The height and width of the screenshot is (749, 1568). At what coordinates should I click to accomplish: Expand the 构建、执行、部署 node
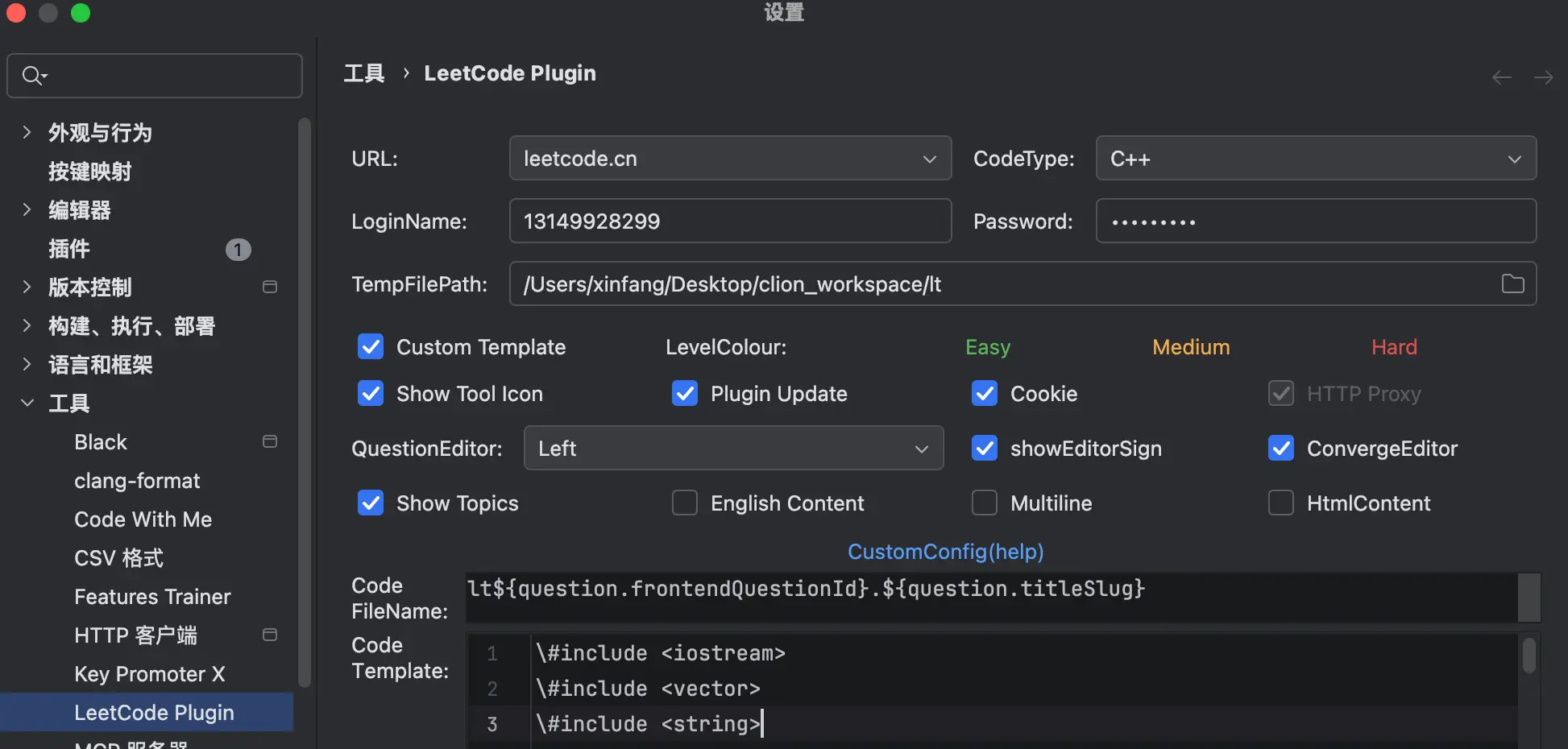coord(27,325)
